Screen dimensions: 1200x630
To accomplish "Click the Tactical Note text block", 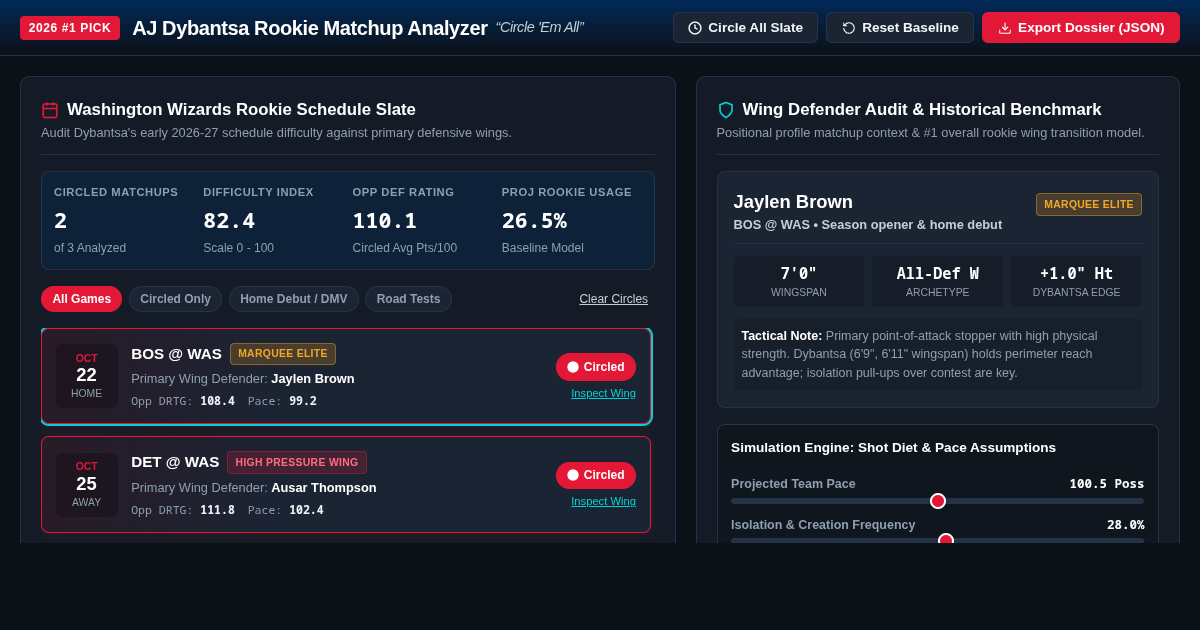I will [938, 355].
